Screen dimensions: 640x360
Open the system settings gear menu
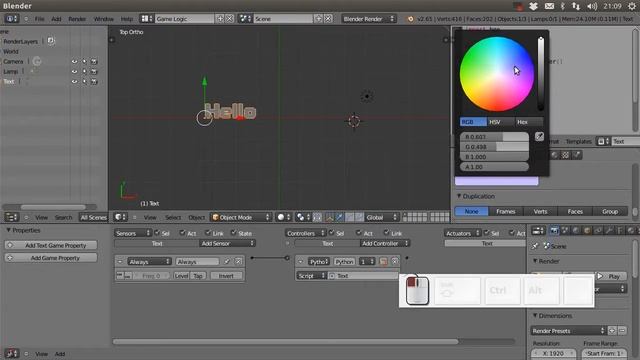tap(632, 6)
